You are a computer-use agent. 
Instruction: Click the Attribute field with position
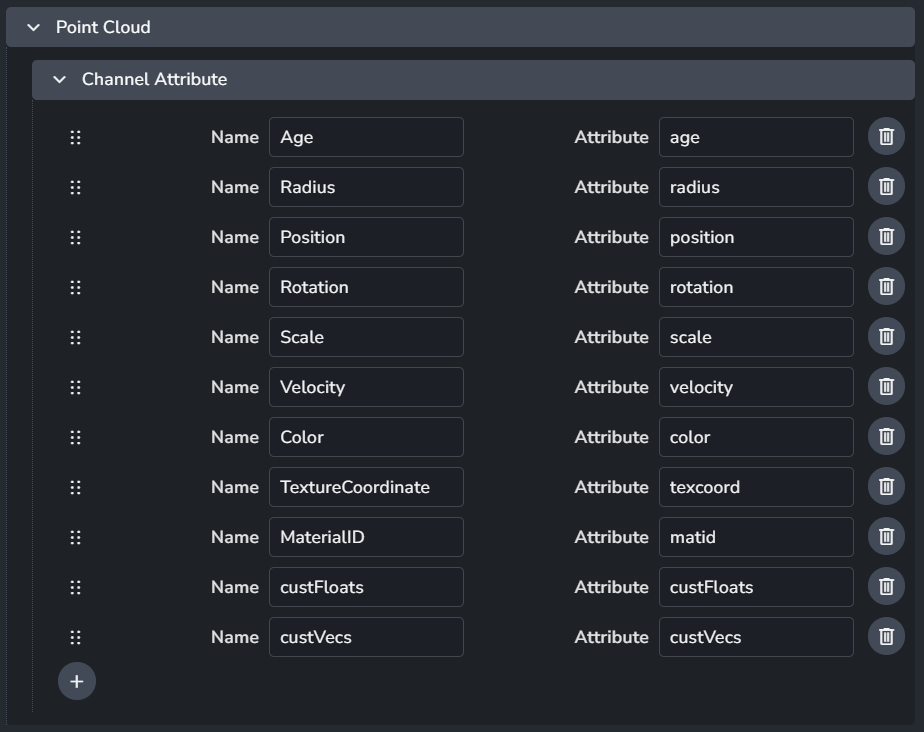point(756,237)
